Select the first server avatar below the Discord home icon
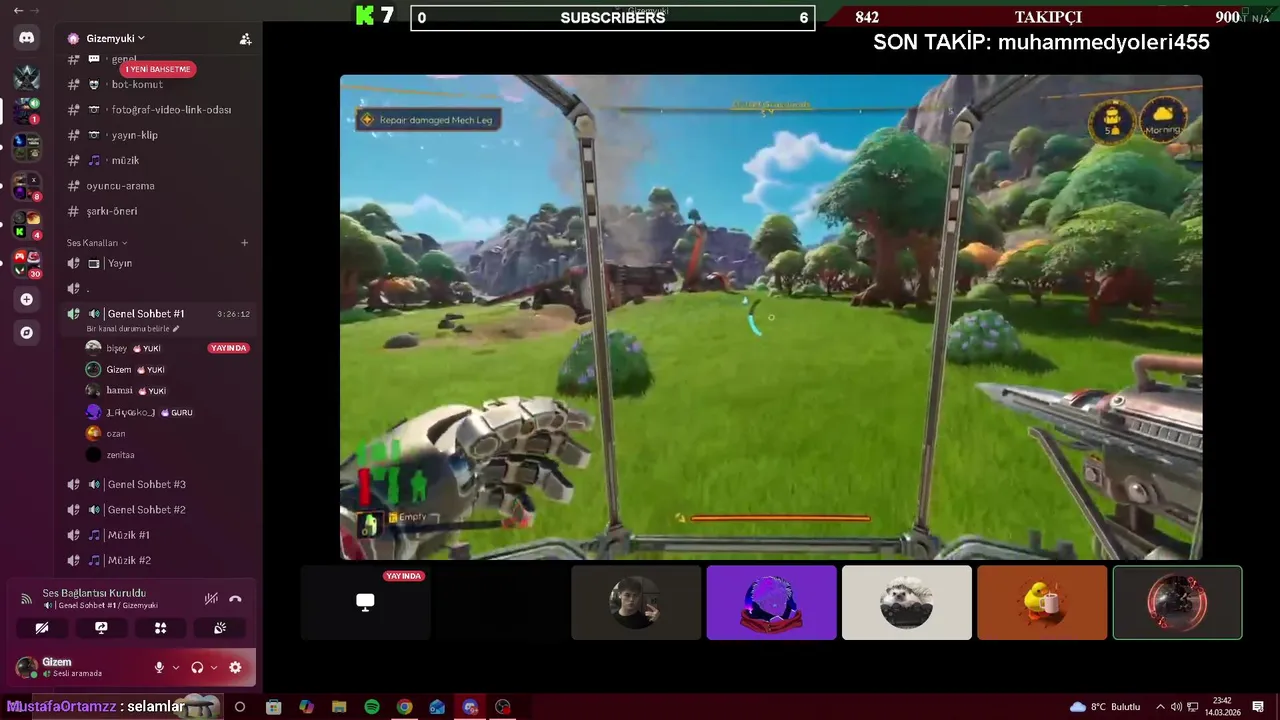 26,76
